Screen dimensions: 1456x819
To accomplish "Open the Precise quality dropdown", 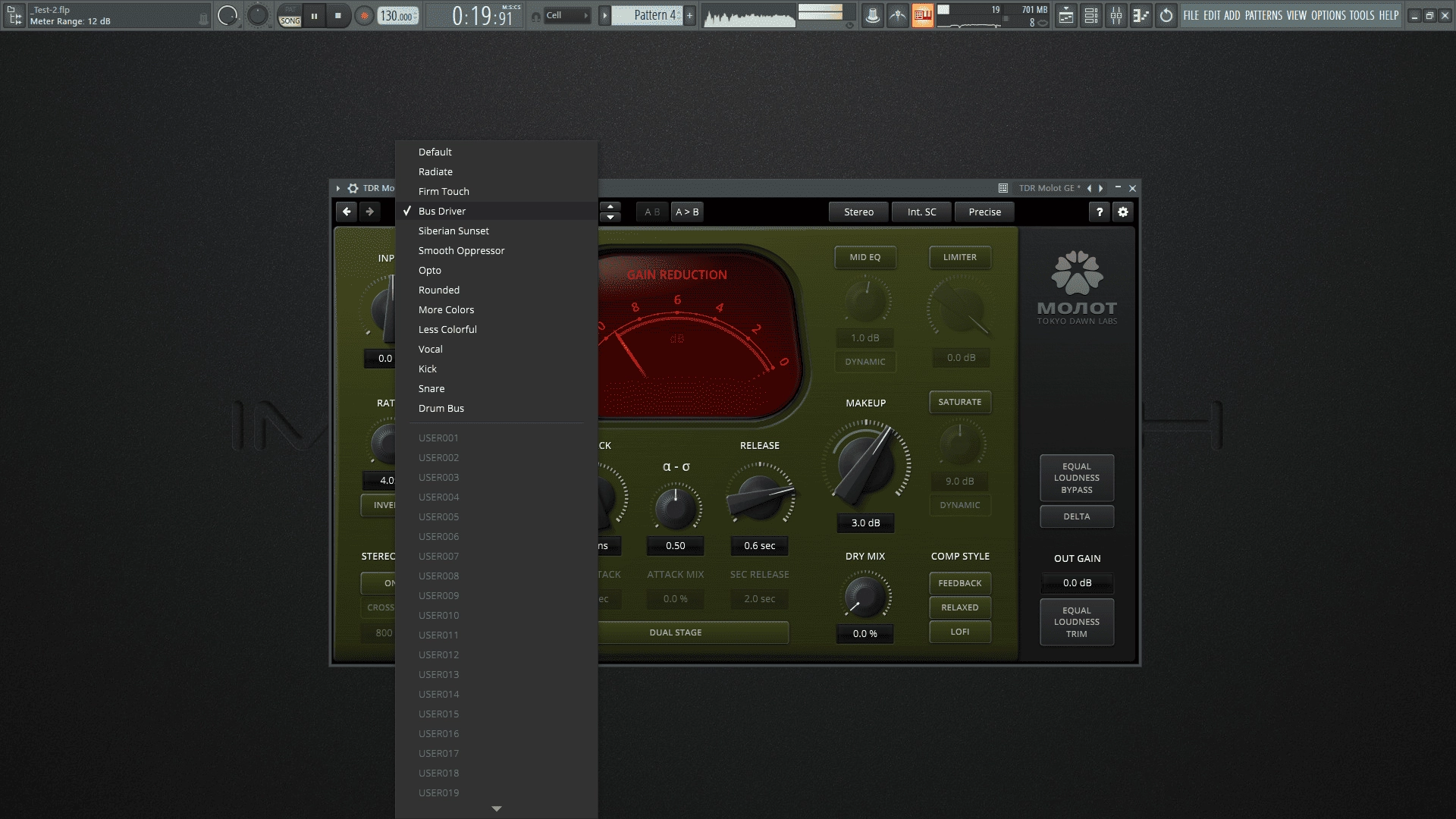I will tap(984, 212).
